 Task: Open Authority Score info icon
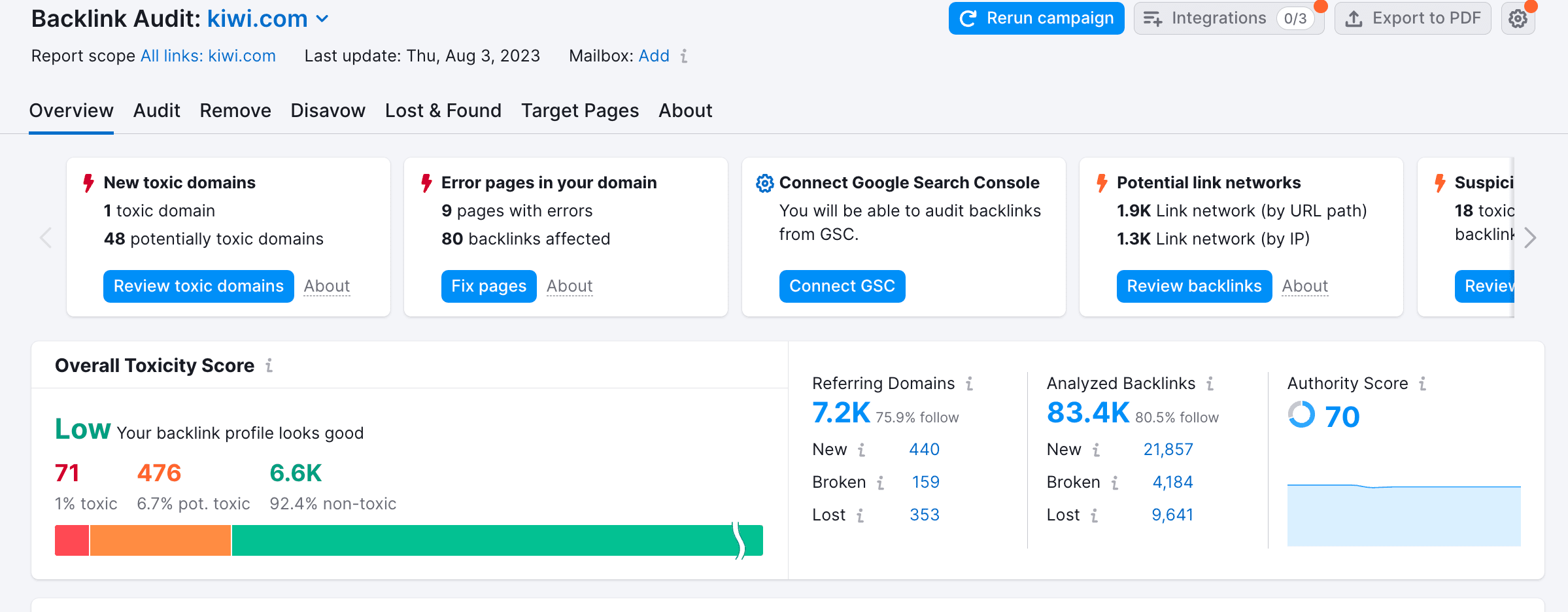coord(1423,384)
